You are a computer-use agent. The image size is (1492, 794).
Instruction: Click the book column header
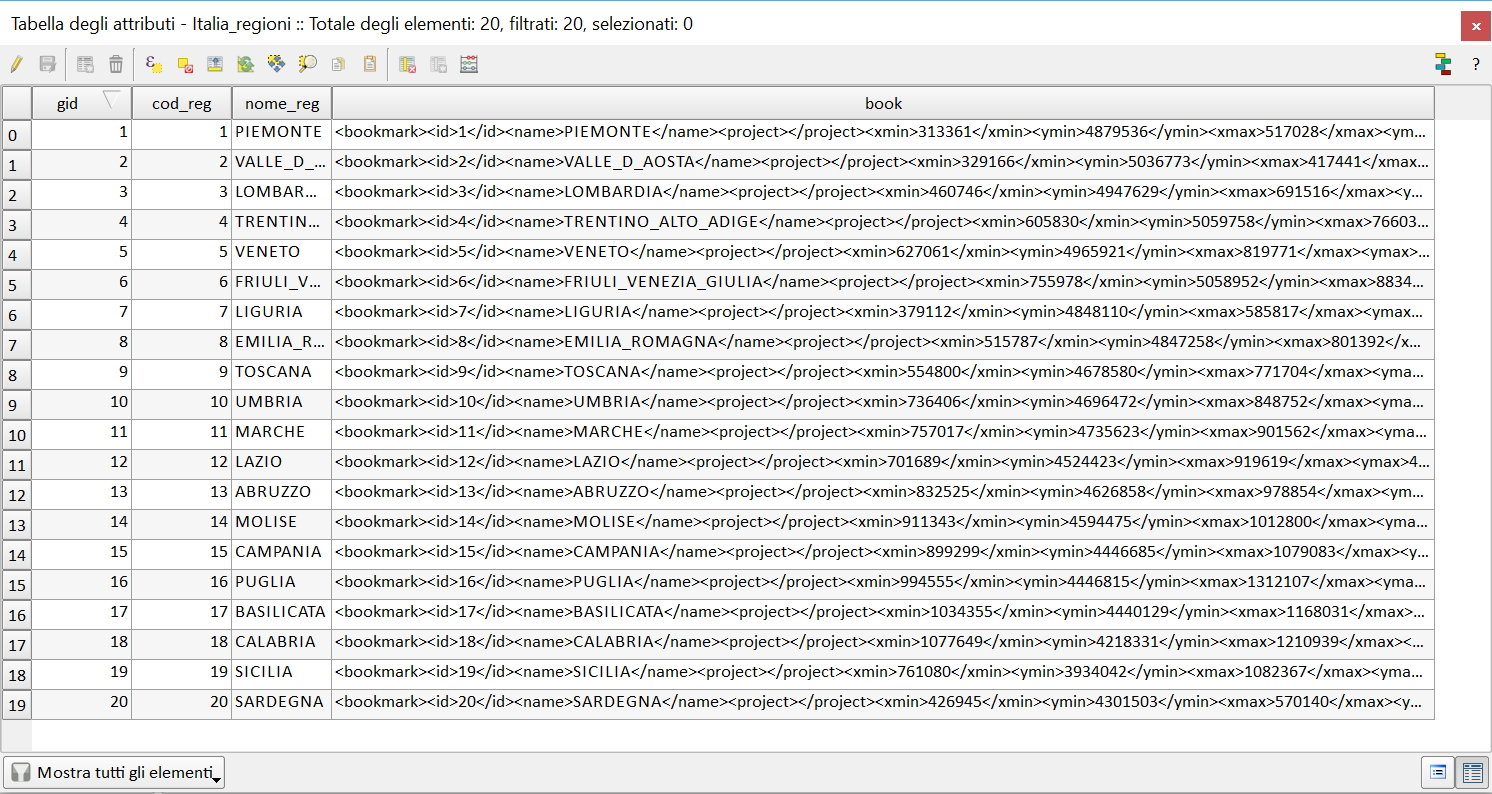tap(883, 103)
